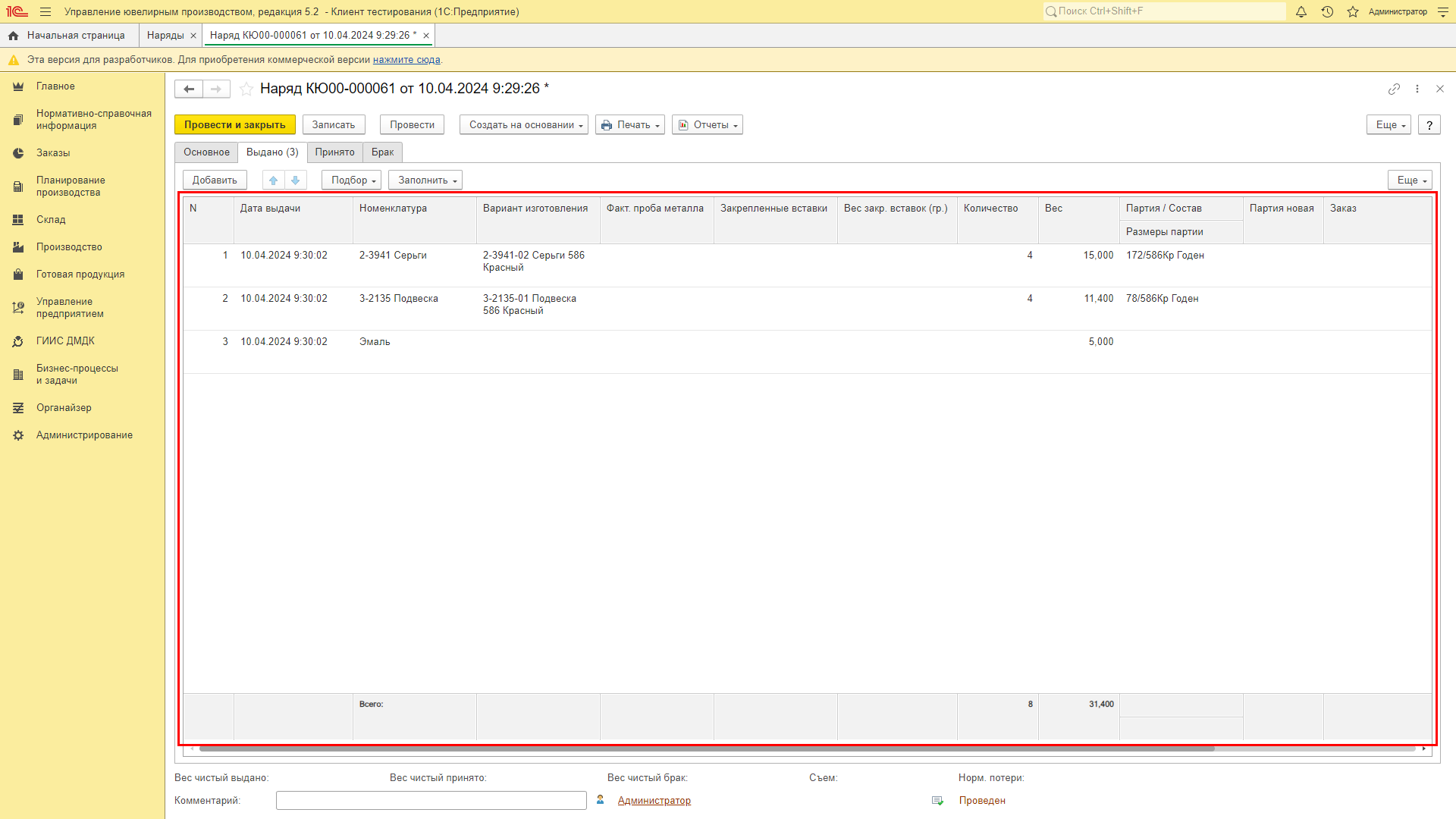The width and height of the screenshot is (1456, 819).
Task: Expand Заполнить dropdown
Action: [425, 180]
